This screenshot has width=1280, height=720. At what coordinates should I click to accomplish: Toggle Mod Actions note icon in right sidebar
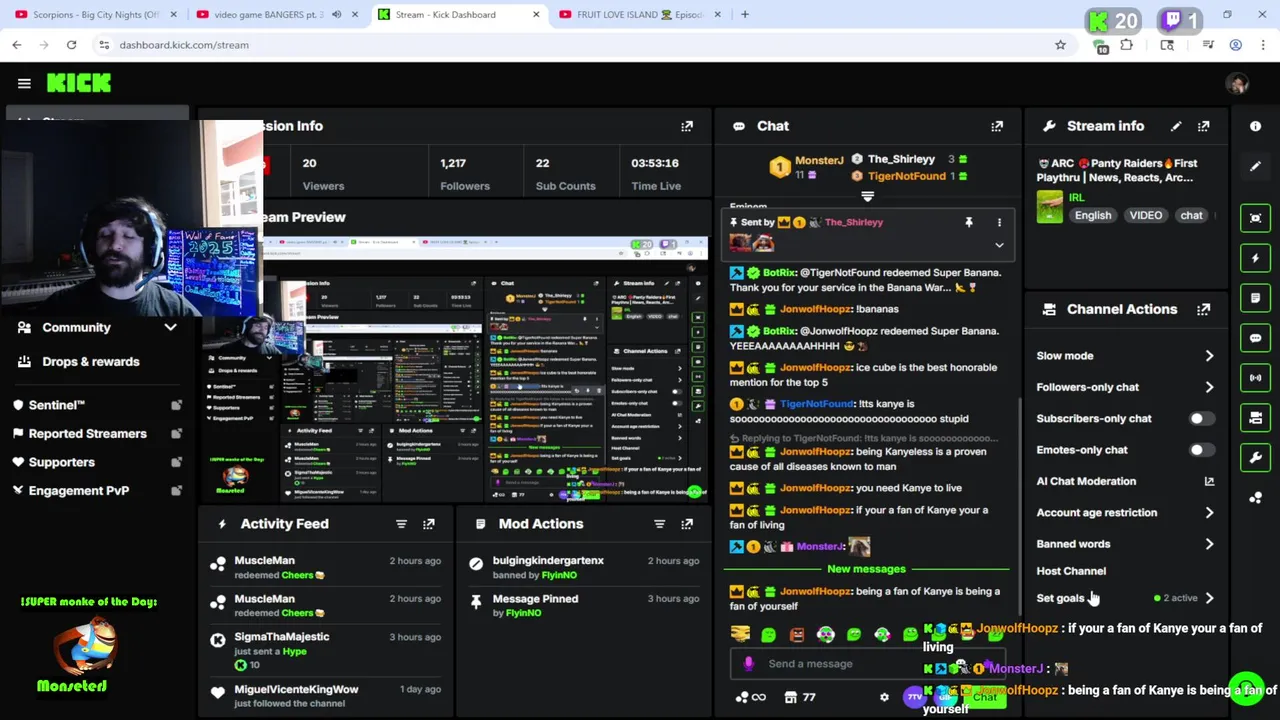coord(1255,298)
